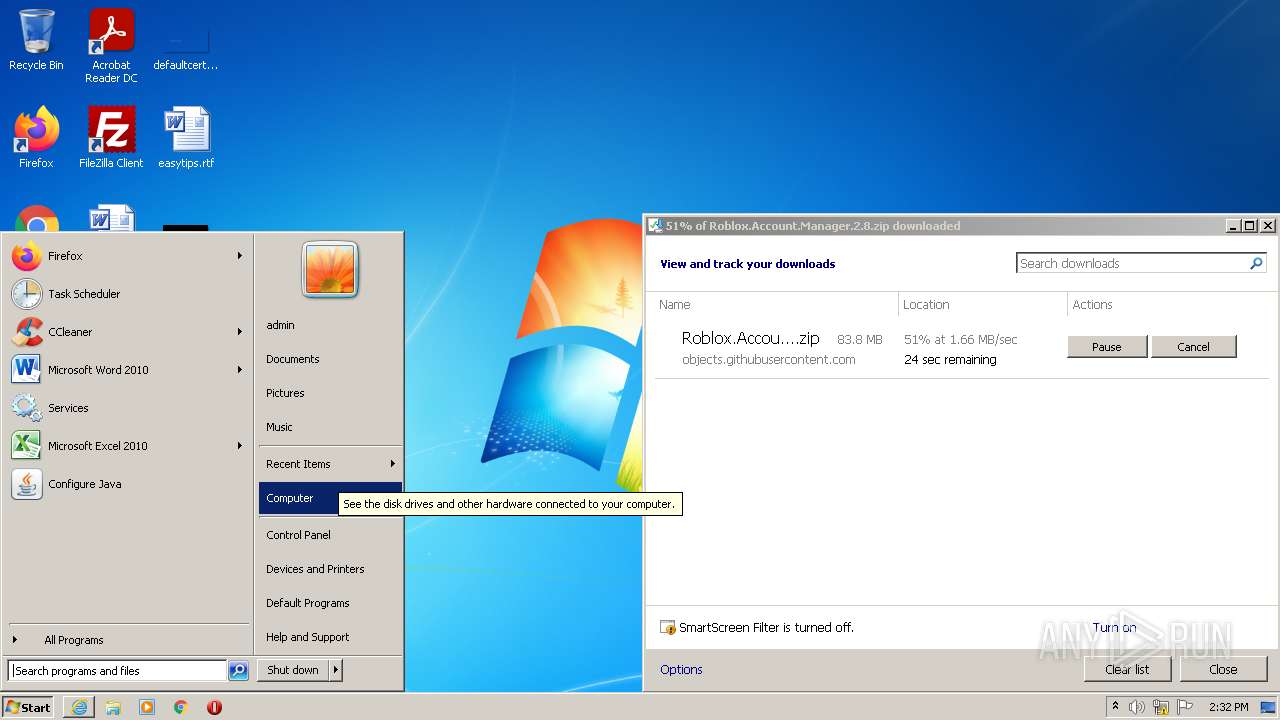Open the Firefox desktop shortcut
This screenshot has height=720, width=1280.
tap(36, 138)
